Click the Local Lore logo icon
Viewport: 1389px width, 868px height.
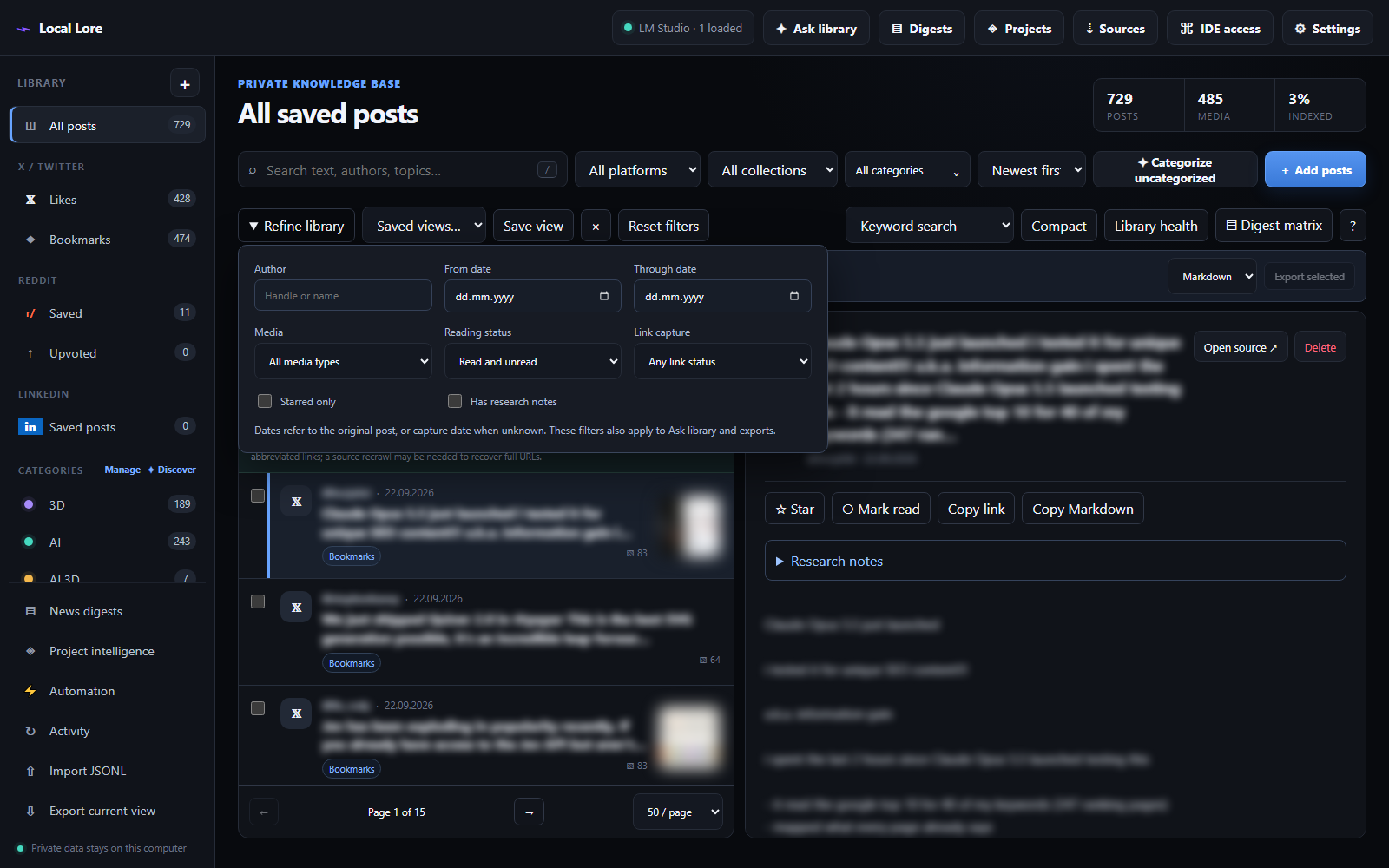click(x=23, y=29)
